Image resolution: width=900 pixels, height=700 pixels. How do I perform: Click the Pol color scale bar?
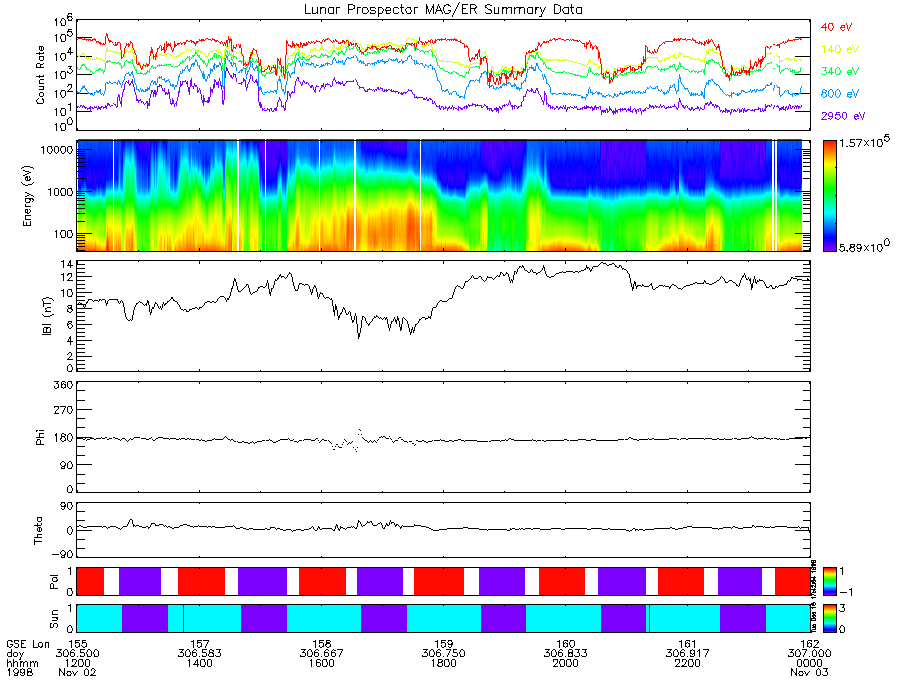pos(829,581)
